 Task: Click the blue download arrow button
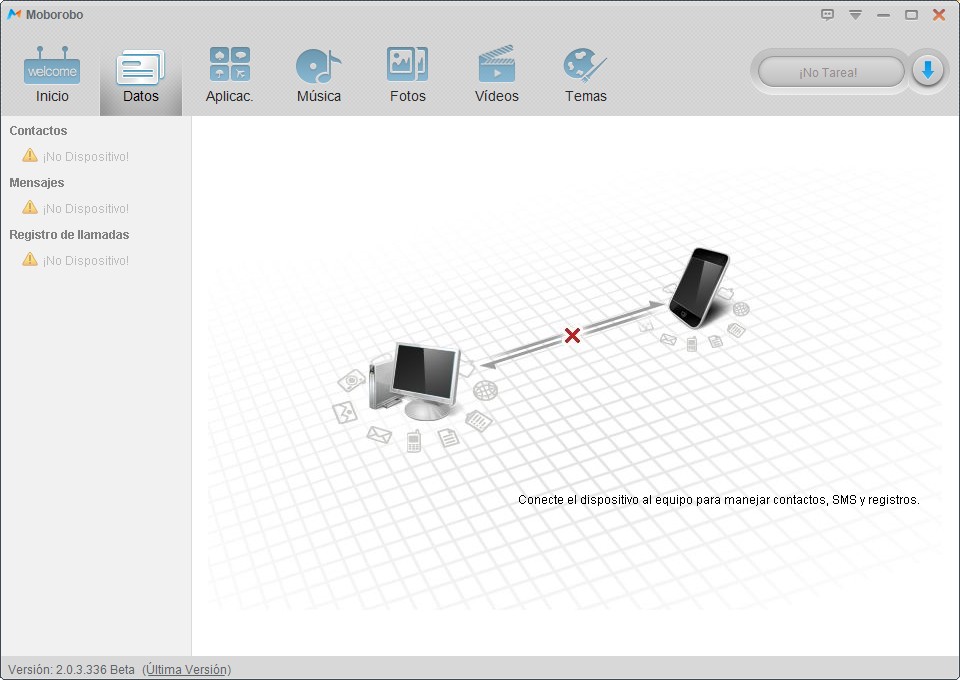928,72
